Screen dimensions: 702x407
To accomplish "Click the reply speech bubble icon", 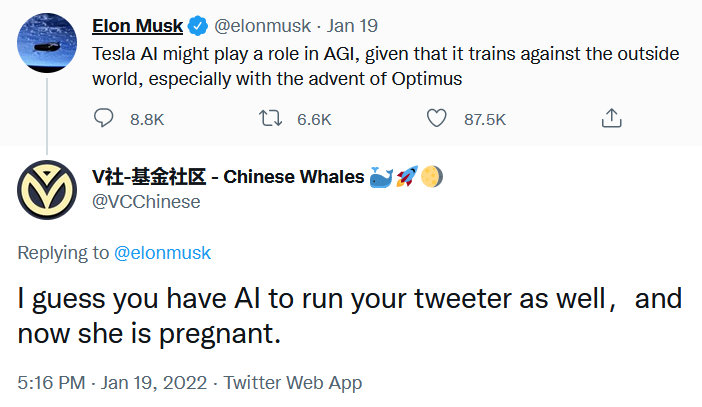I will click(x=105, y=119).
